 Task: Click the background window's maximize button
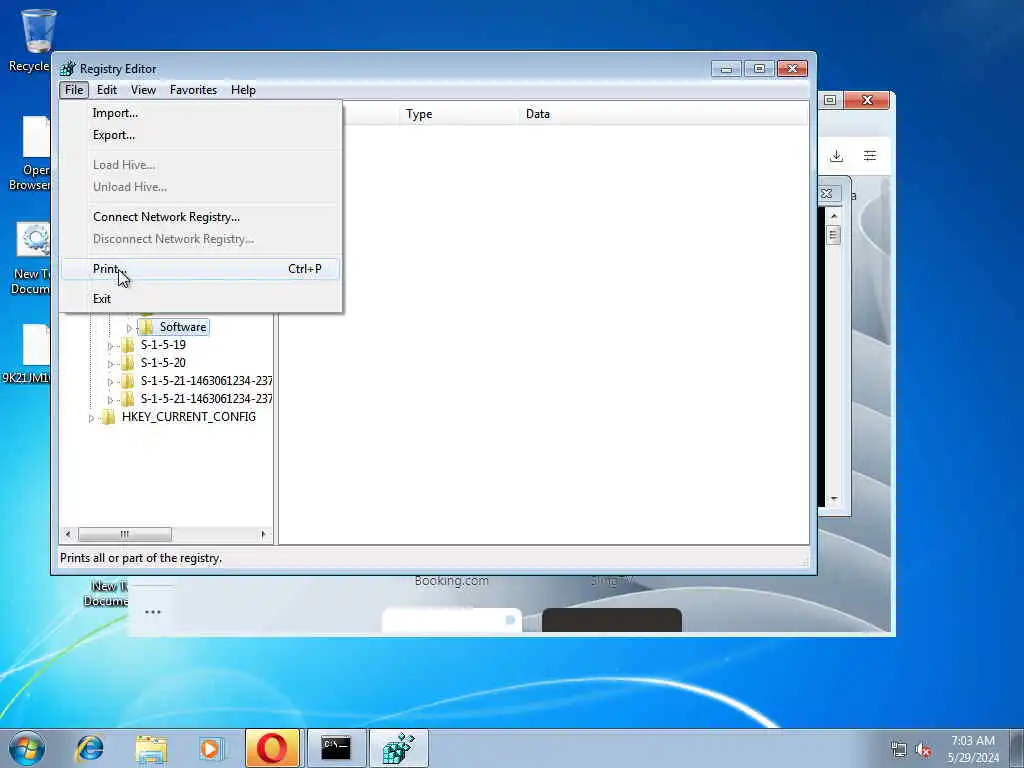click(x=829, y=100)
